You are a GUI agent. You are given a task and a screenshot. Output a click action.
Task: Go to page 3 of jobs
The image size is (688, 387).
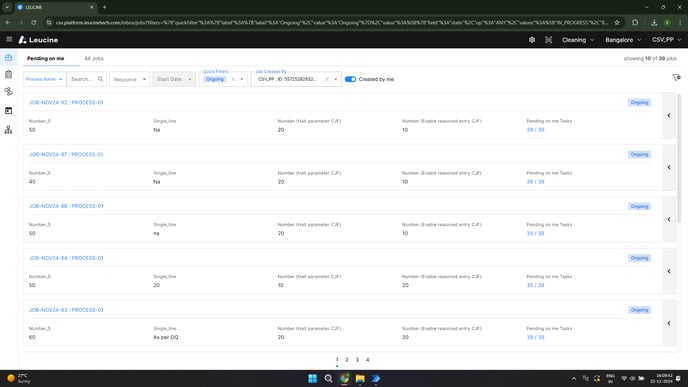tap(357, 360)
